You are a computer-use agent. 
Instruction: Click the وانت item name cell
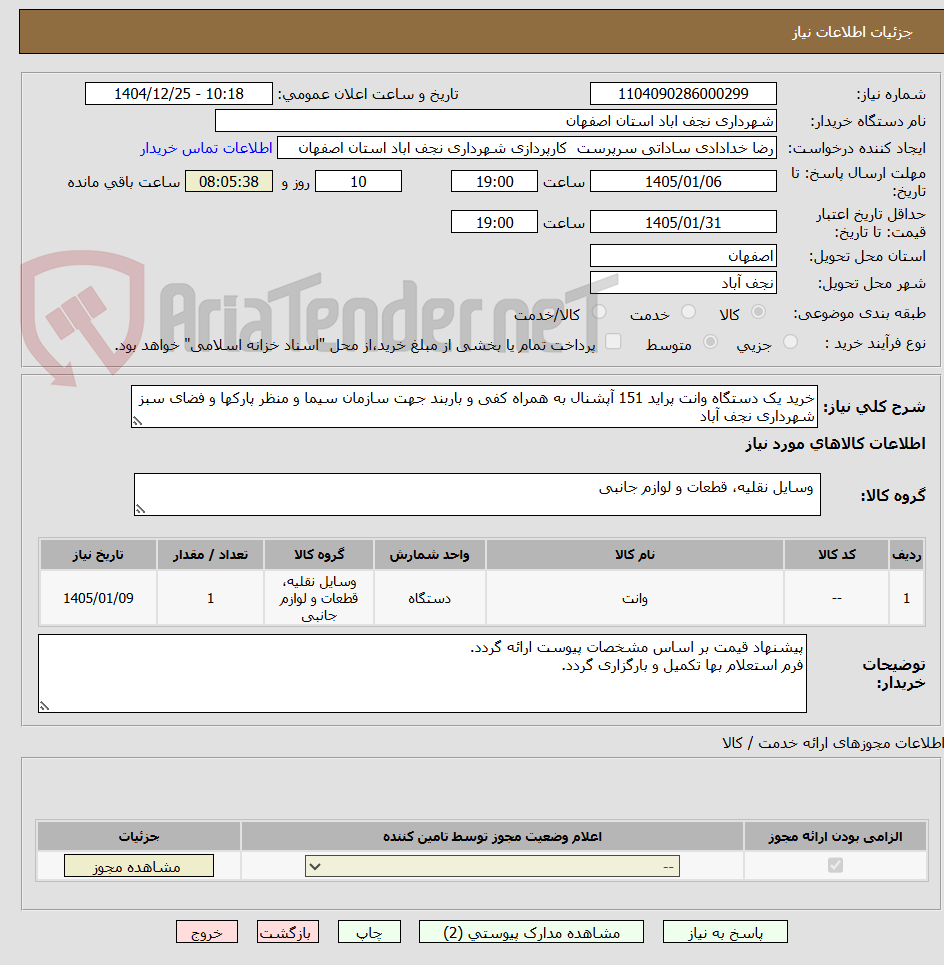(x=634, y=598)
